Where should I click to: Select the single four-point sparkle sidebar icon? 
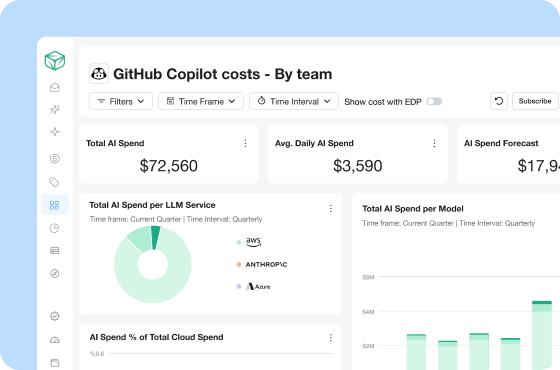pos(55,132)
